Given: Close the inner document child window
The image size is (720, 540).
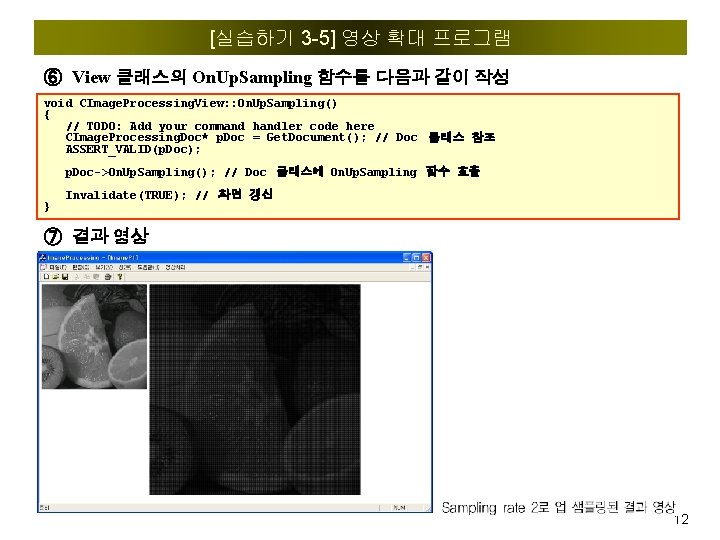Looking at the screenshot, I should pos(427,267).
